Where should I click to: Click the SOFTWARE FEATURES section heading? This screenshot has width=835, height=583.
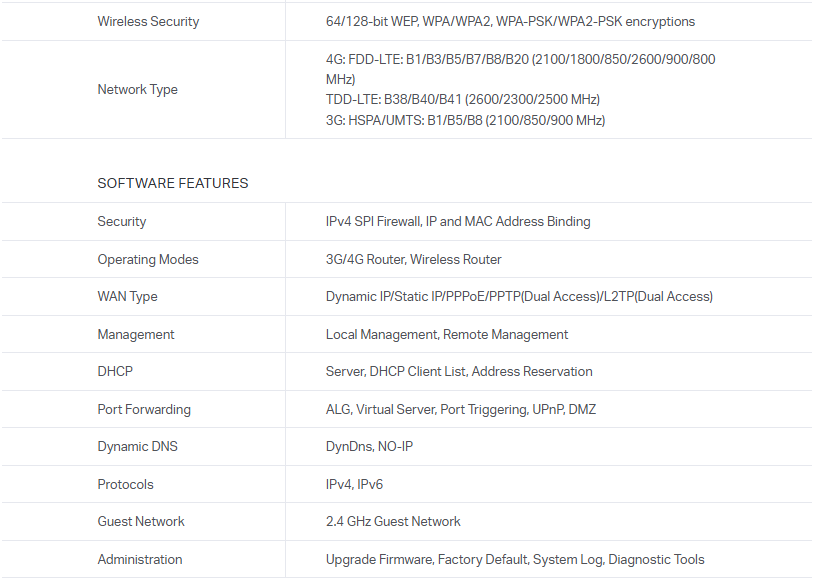pos(172,183)
